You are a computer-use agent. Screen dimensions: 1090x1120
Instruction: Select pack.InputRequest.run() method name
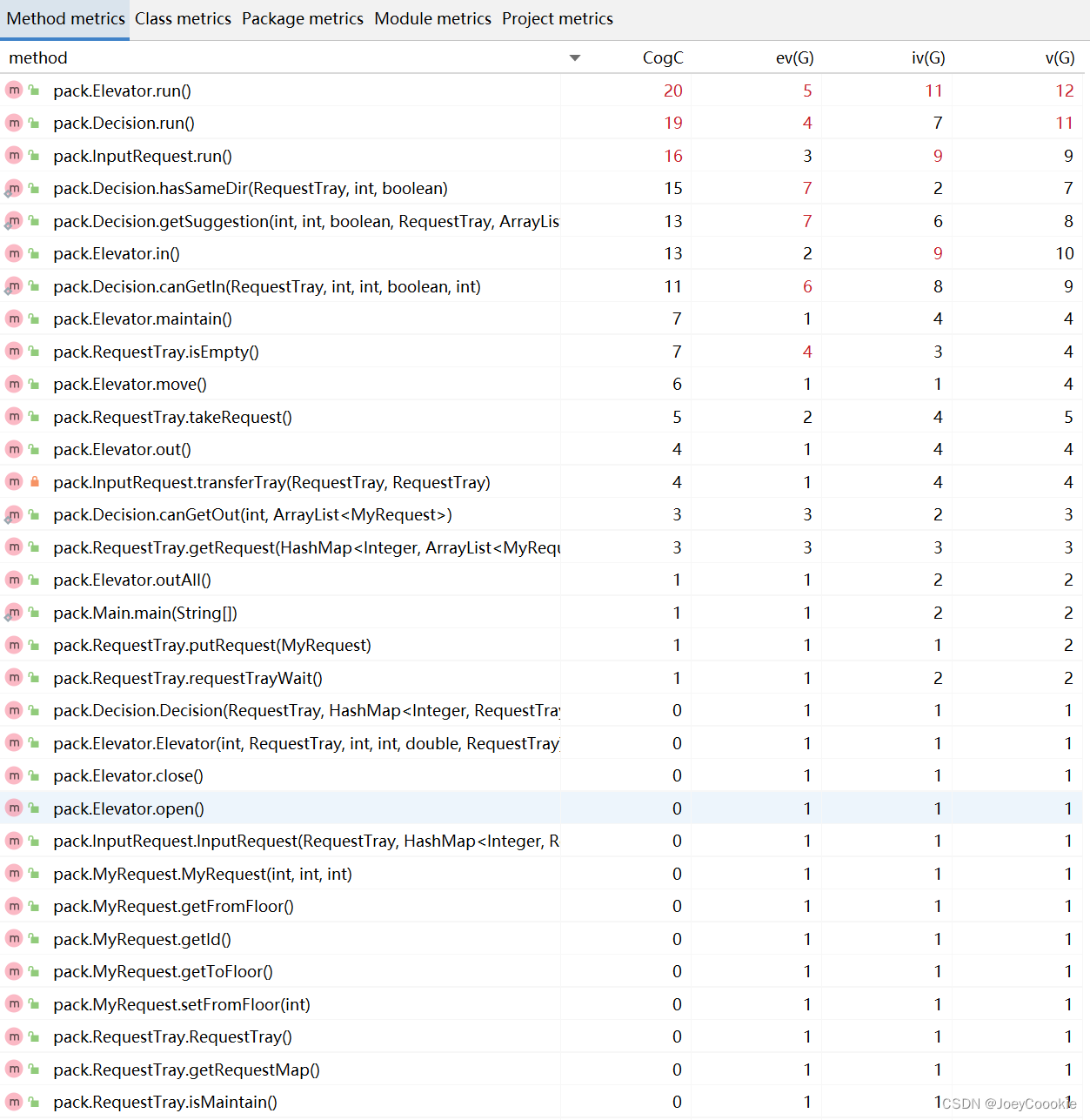pos(143,156)
